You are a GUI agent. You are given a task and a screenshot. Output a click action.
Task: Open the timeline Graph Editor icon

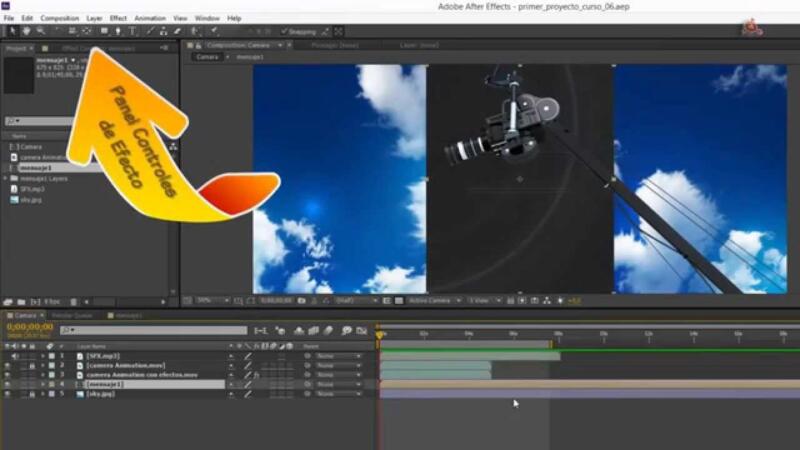tap(362, 331)
